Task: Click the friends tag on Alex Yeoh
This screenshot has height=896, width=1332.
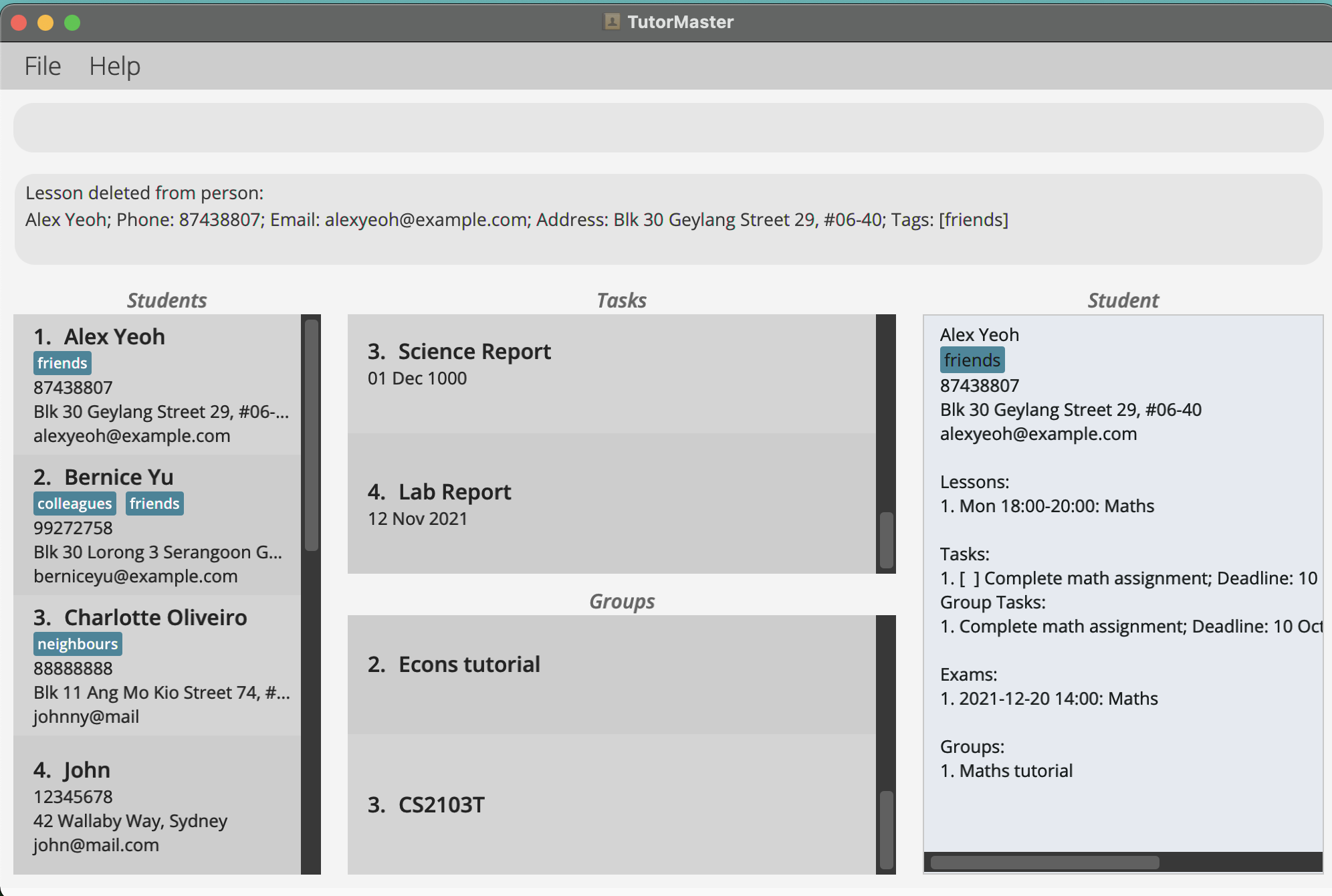Action: pyautogui.click(x=62, y=363)
